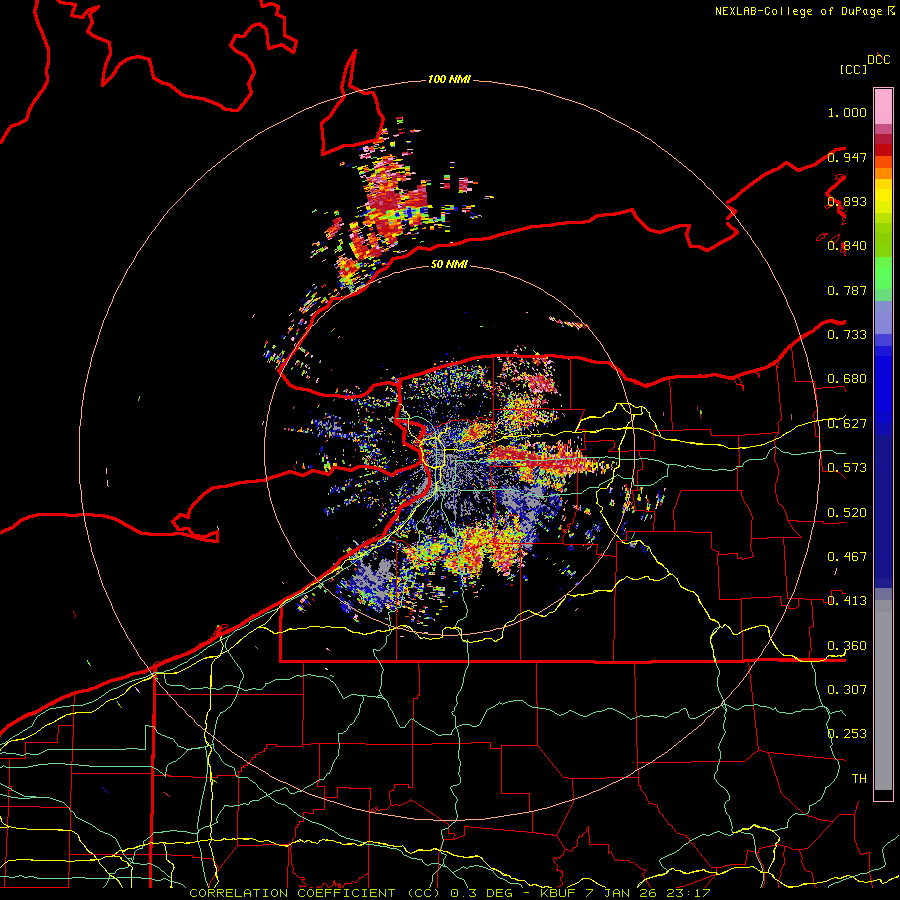Click the 0.360 value on the color scale
The width and height of the screenshot is (900, 900).
pyautogui.click(x=847, y=646)
